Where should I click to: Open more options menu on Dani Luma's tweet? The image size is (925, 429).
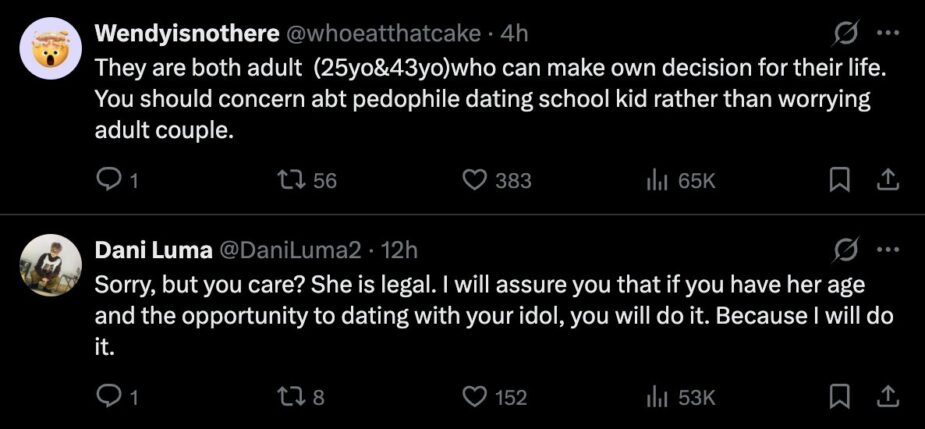[x=888, y=251]
